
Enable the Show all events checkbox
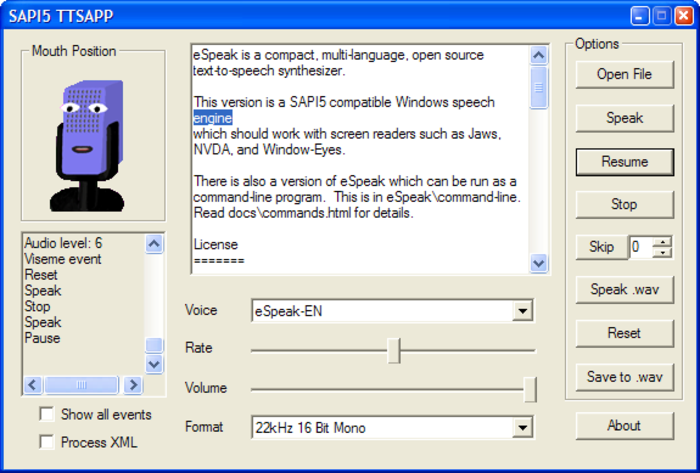click(x=47, y=414)
